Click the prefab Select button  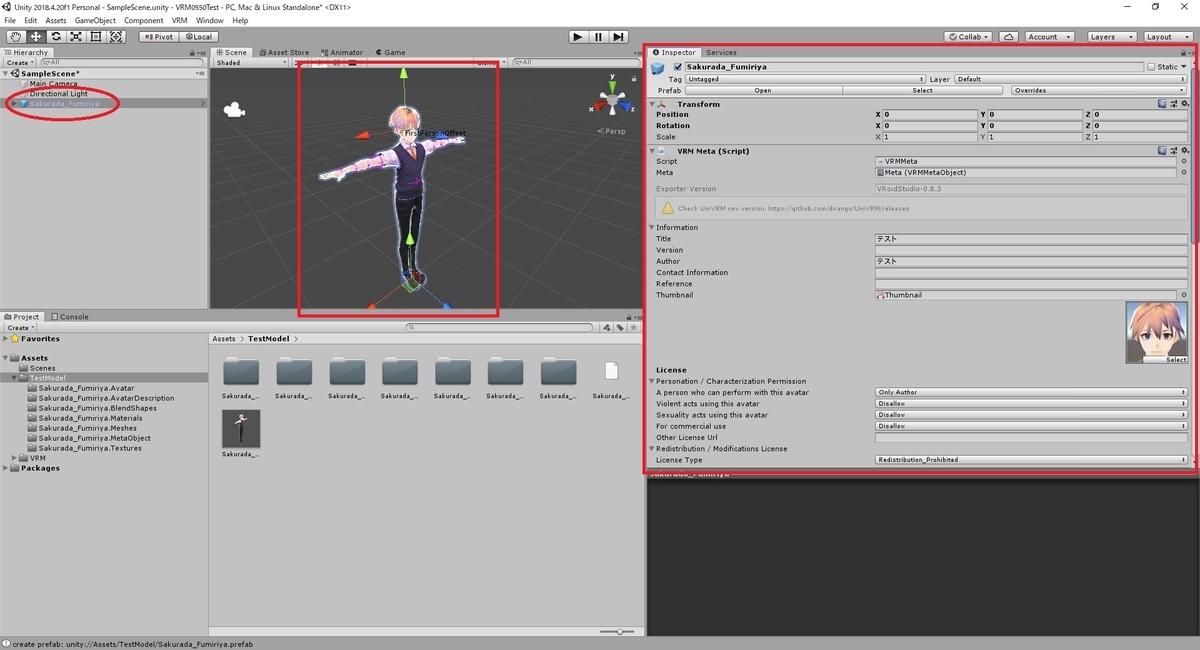[x=923, y=90]
